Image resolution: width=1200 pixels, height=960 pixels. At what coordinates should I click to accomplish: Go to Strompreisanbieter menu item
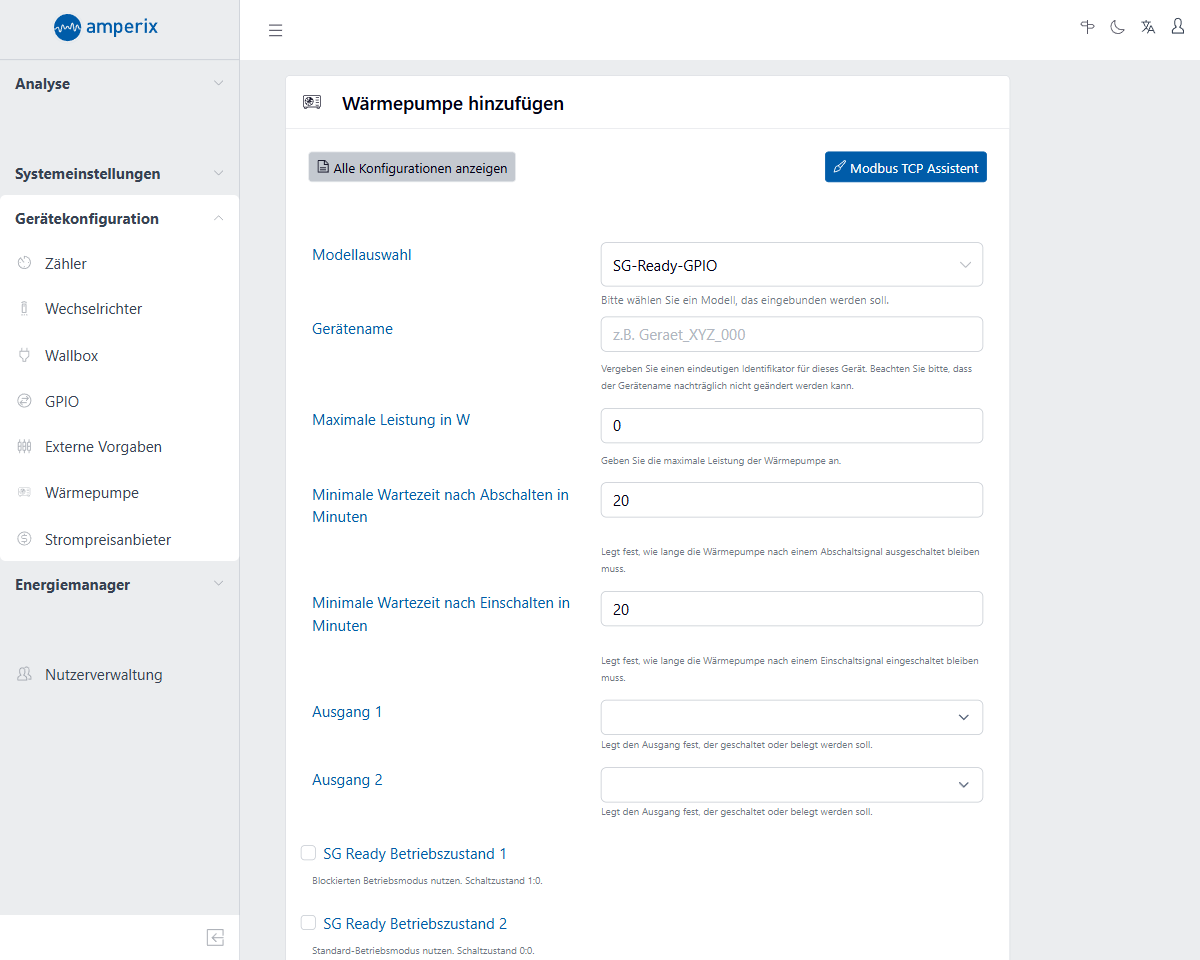pyautogui.click(x=107, y=540)
